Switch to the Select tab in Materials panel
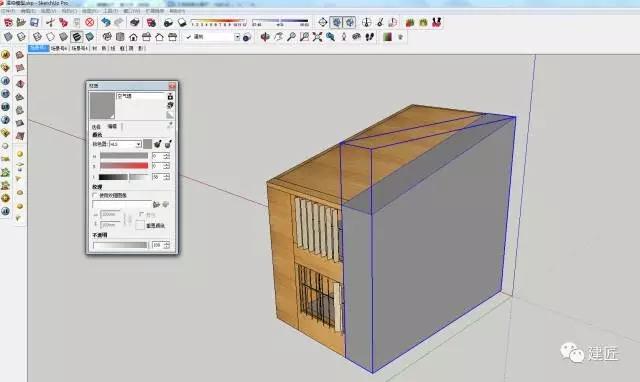This screenshot has width=640, height=382. 96,127
